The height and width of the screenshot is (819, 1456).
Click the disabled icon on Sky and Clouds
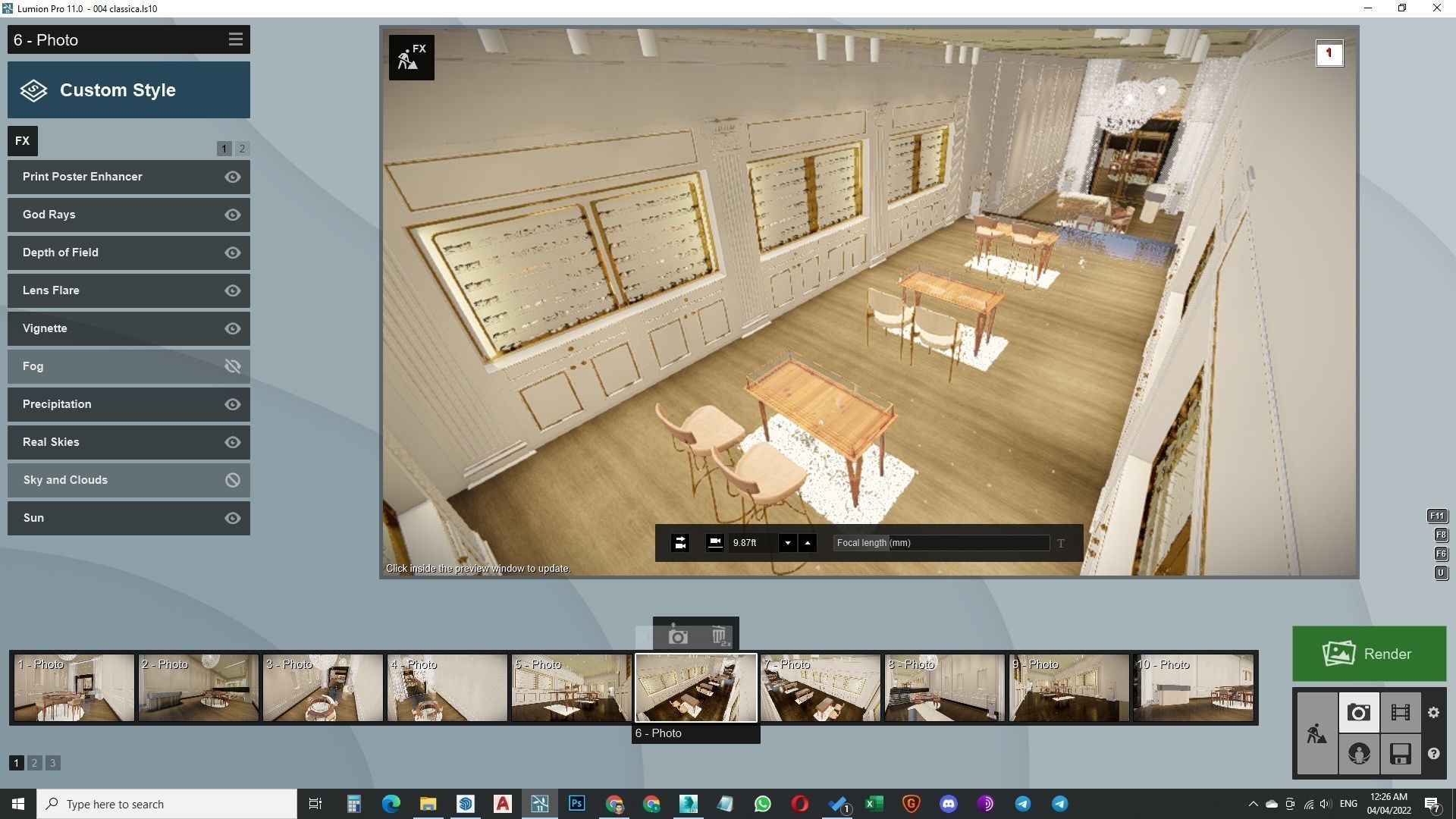point(233,480)
